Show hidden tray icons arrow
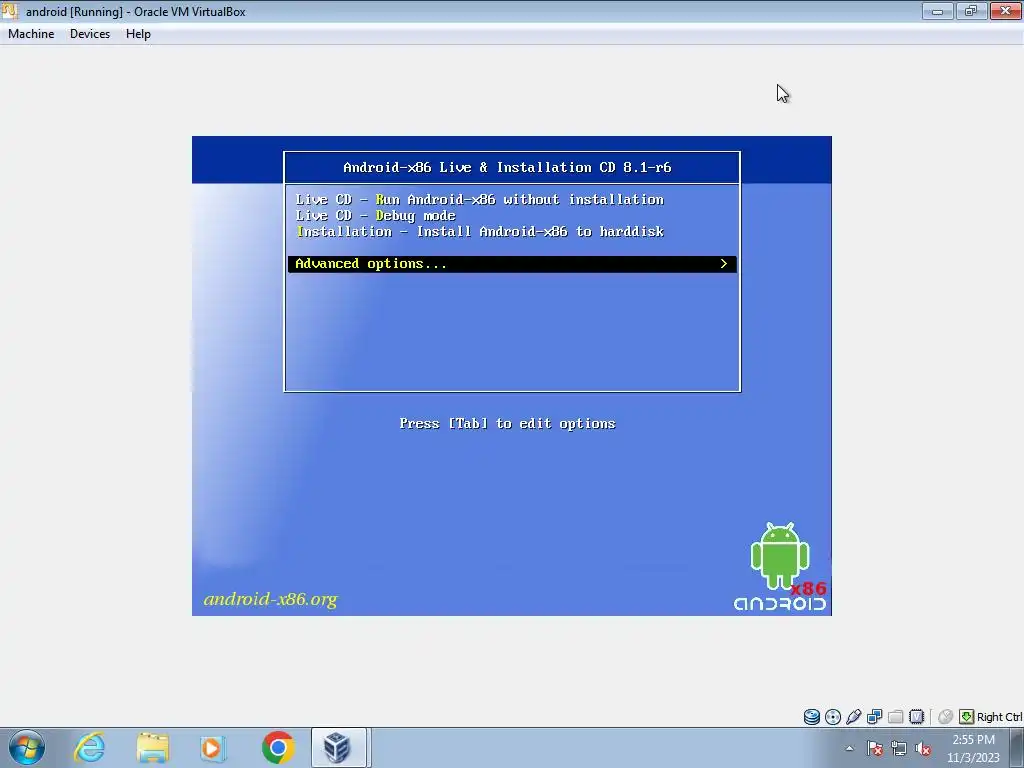This screenshot has width=1024, height=768. (x=849, y=748)
